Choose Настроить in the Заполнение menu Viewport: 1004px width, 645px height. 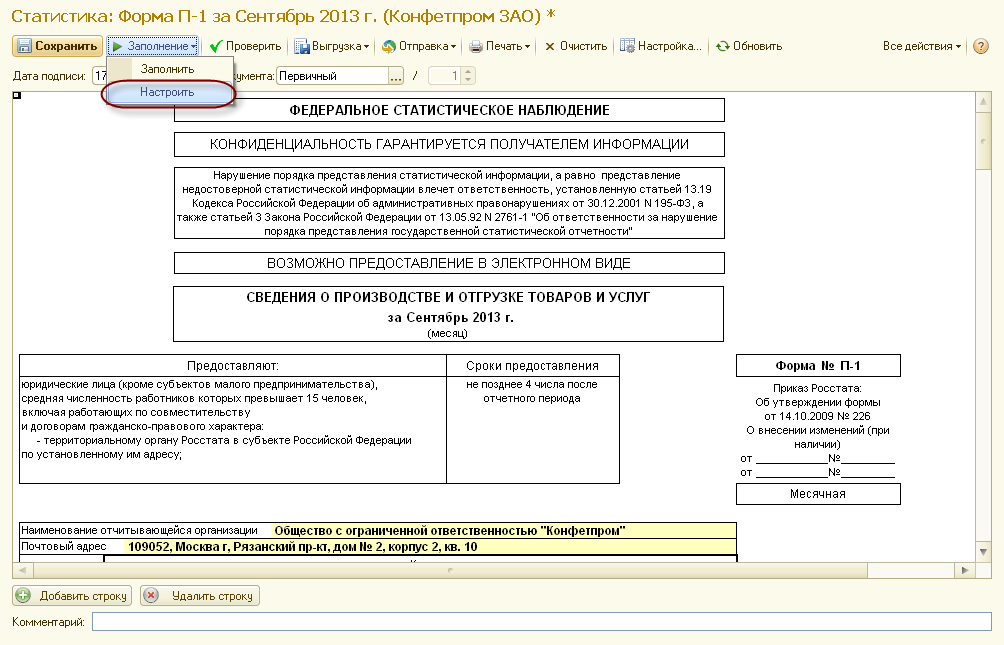(x=167, y=92)
